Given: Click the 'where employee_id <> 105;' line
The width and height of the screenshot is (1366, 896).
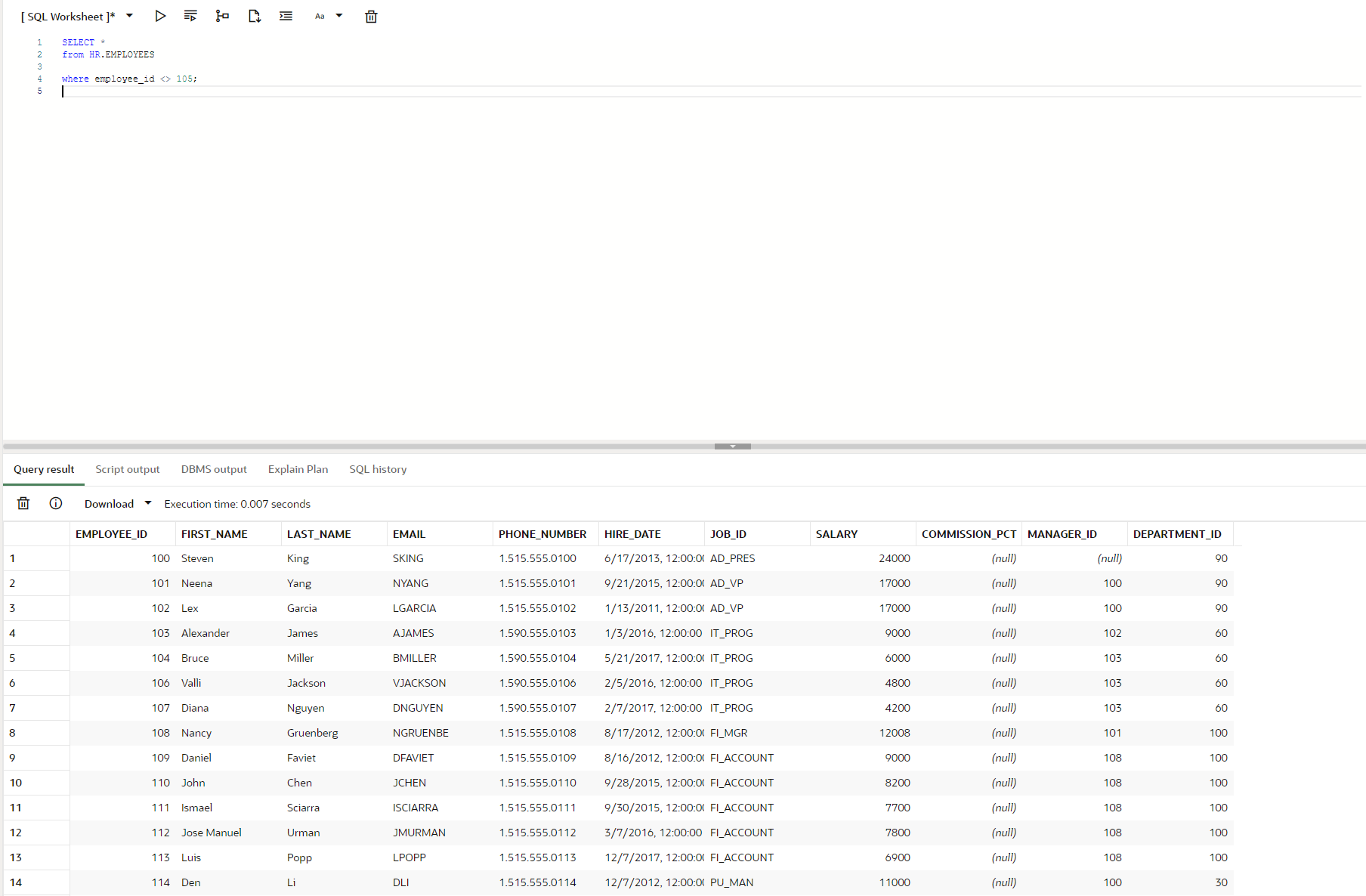Looking at the screenshot, I should [129, 79].
